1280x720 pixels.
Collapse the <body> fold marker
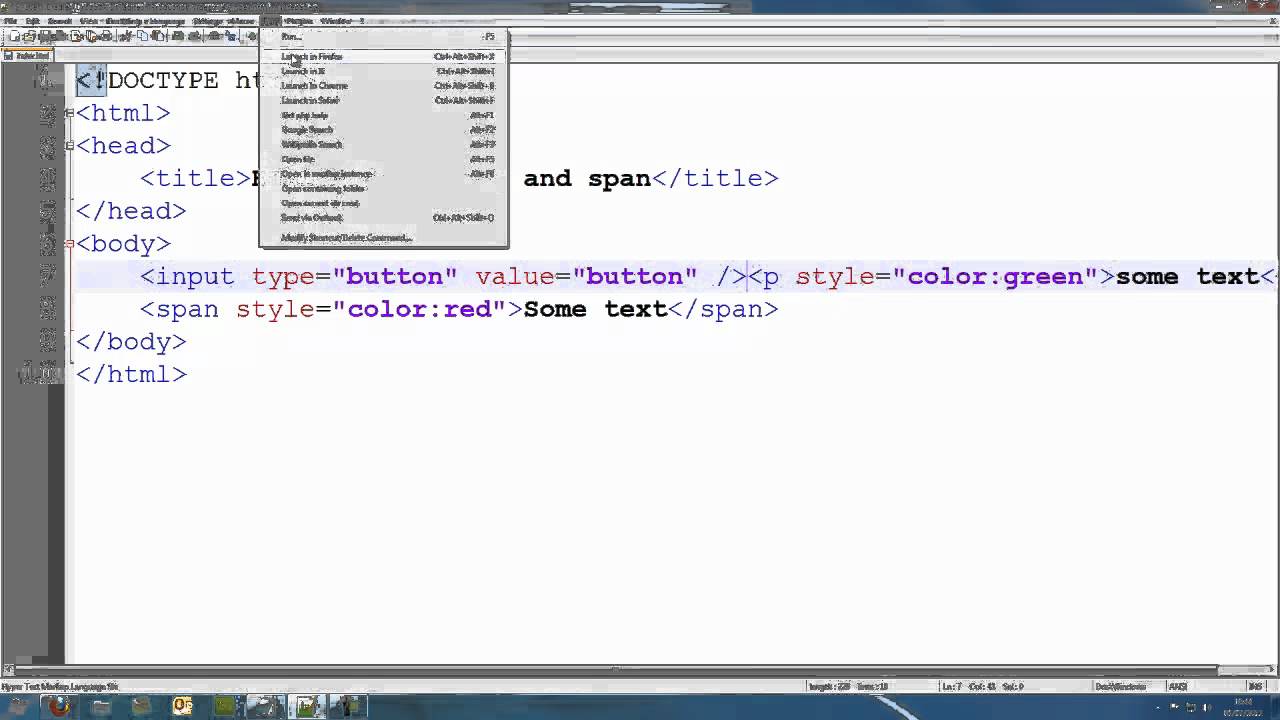pos(69,244)
